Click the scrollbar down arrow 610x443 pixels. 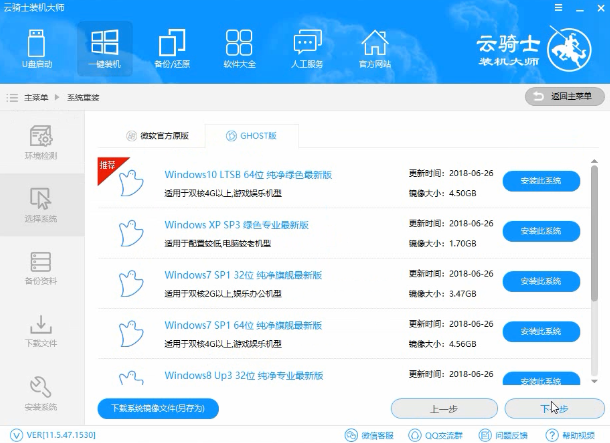point(594,382)
